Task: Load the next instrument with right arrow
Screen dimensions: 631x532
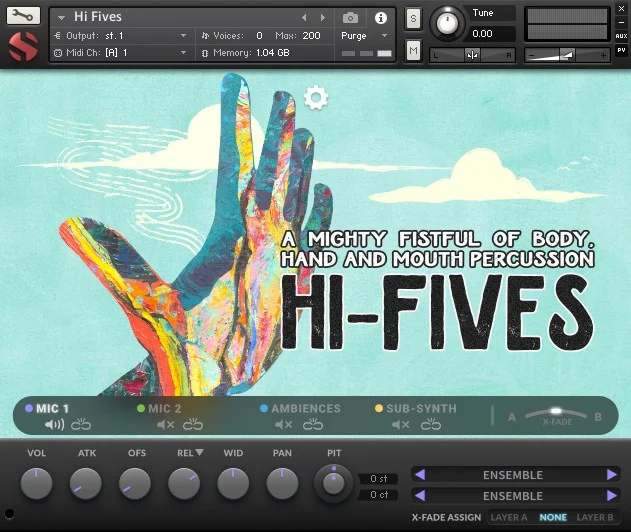Action: click(x=323, y=17)
